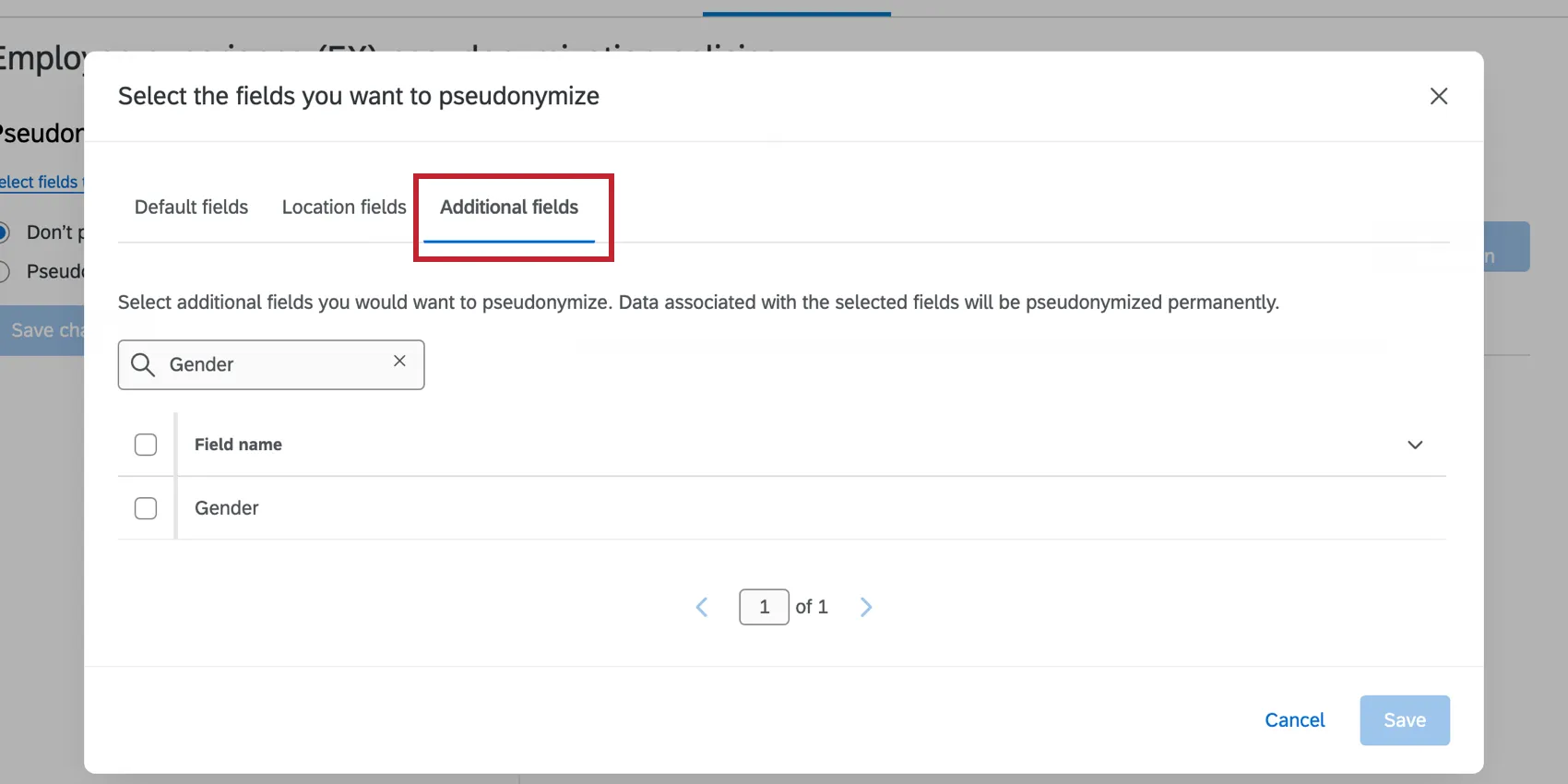The image size is (1568, 784).
Task: Click the Select fields link
Action: click(37, 182)
